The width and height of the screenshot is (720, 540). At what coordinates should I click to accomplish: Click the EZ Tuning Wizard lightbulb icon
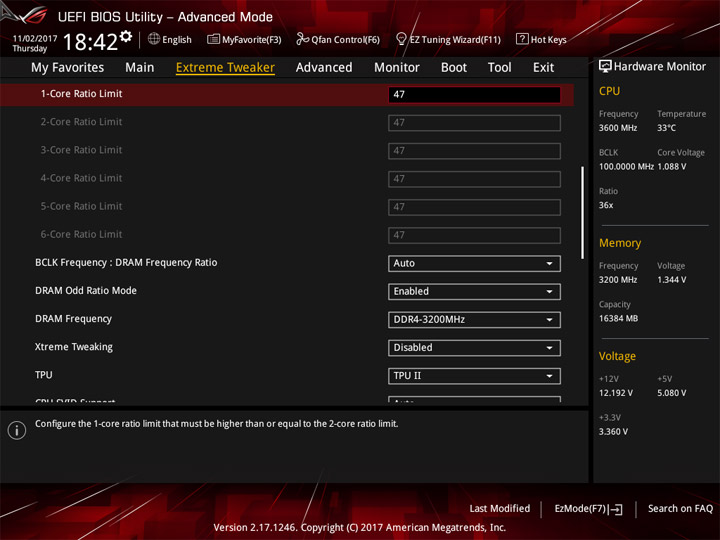pyautogui.click(x=401, y=39)
